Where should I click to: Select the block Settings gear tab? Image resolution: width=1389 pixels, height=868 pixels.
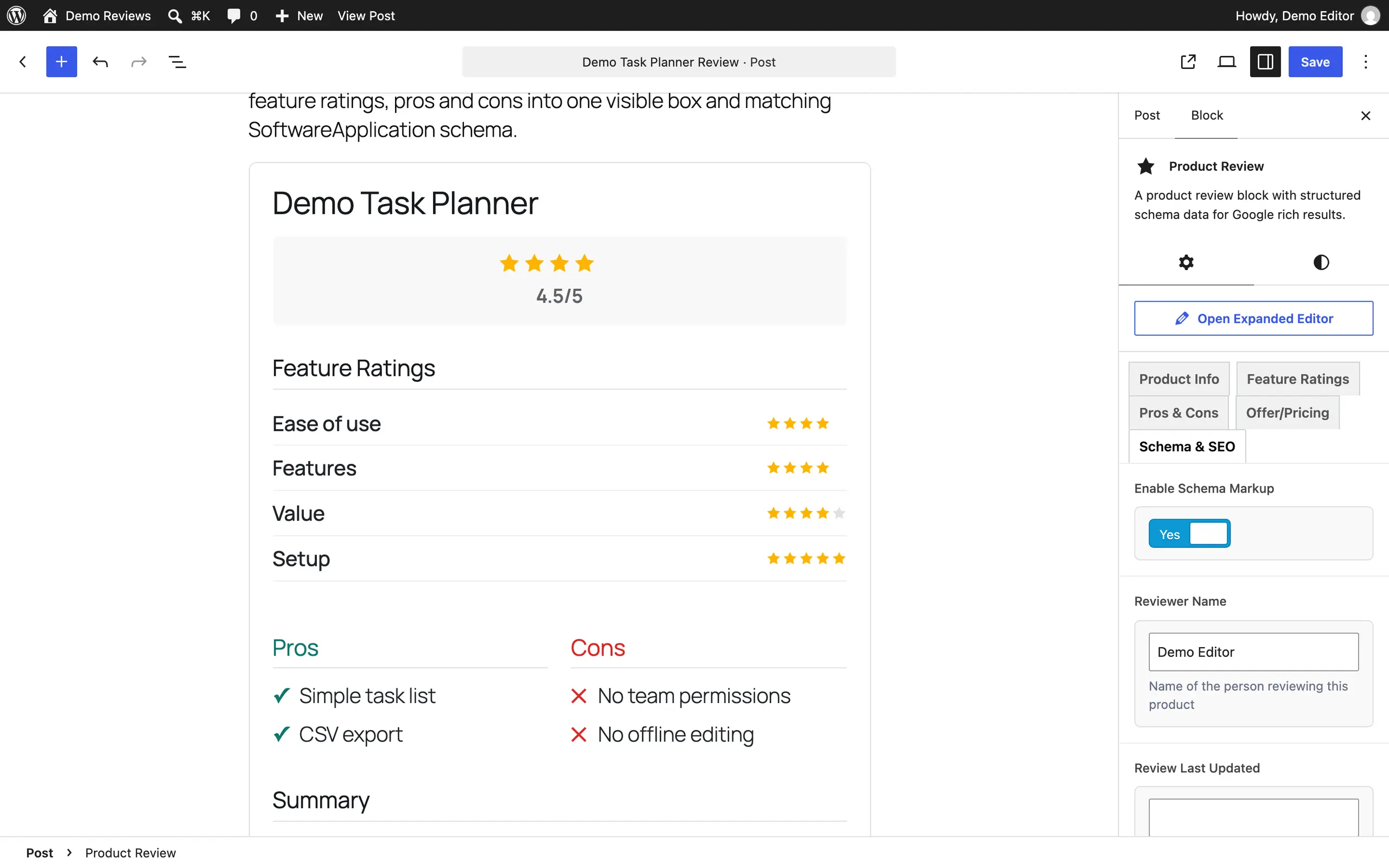tap(1186, 263)
